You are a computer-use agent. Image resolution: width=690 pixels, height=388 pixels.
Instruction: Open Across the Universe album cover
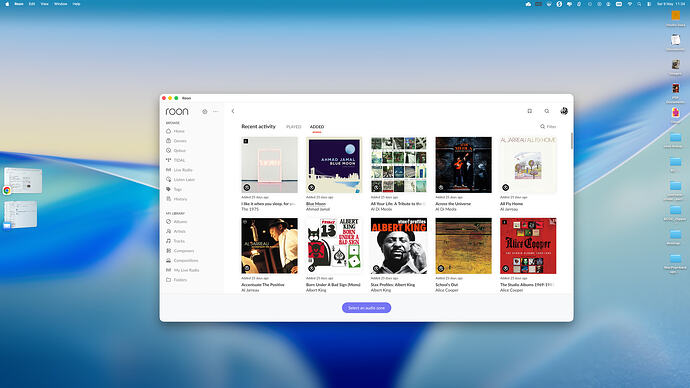click(x=463, y=165)
